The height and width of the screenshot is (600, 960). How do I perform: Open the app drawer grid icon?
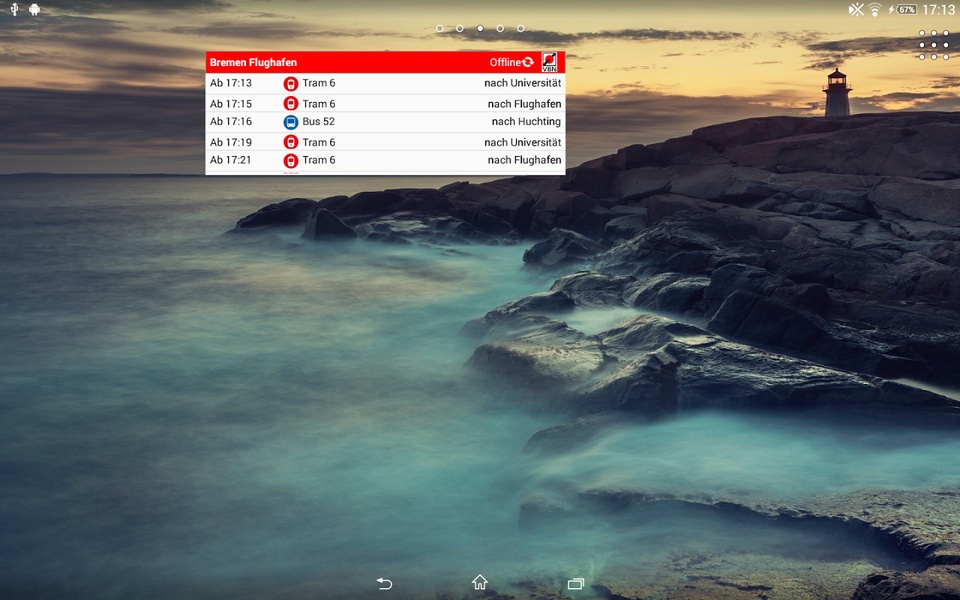pos(934,45)
